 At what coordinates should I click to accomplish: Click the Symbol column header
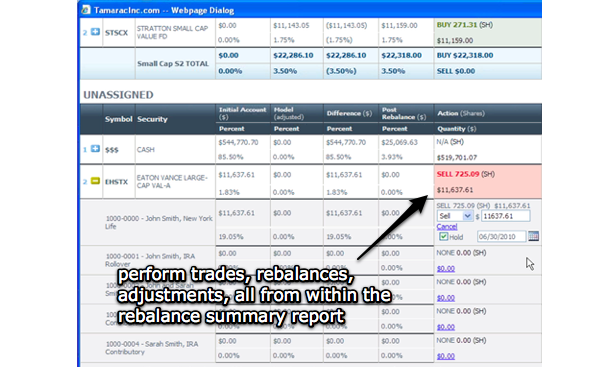[x=118, y=119]
